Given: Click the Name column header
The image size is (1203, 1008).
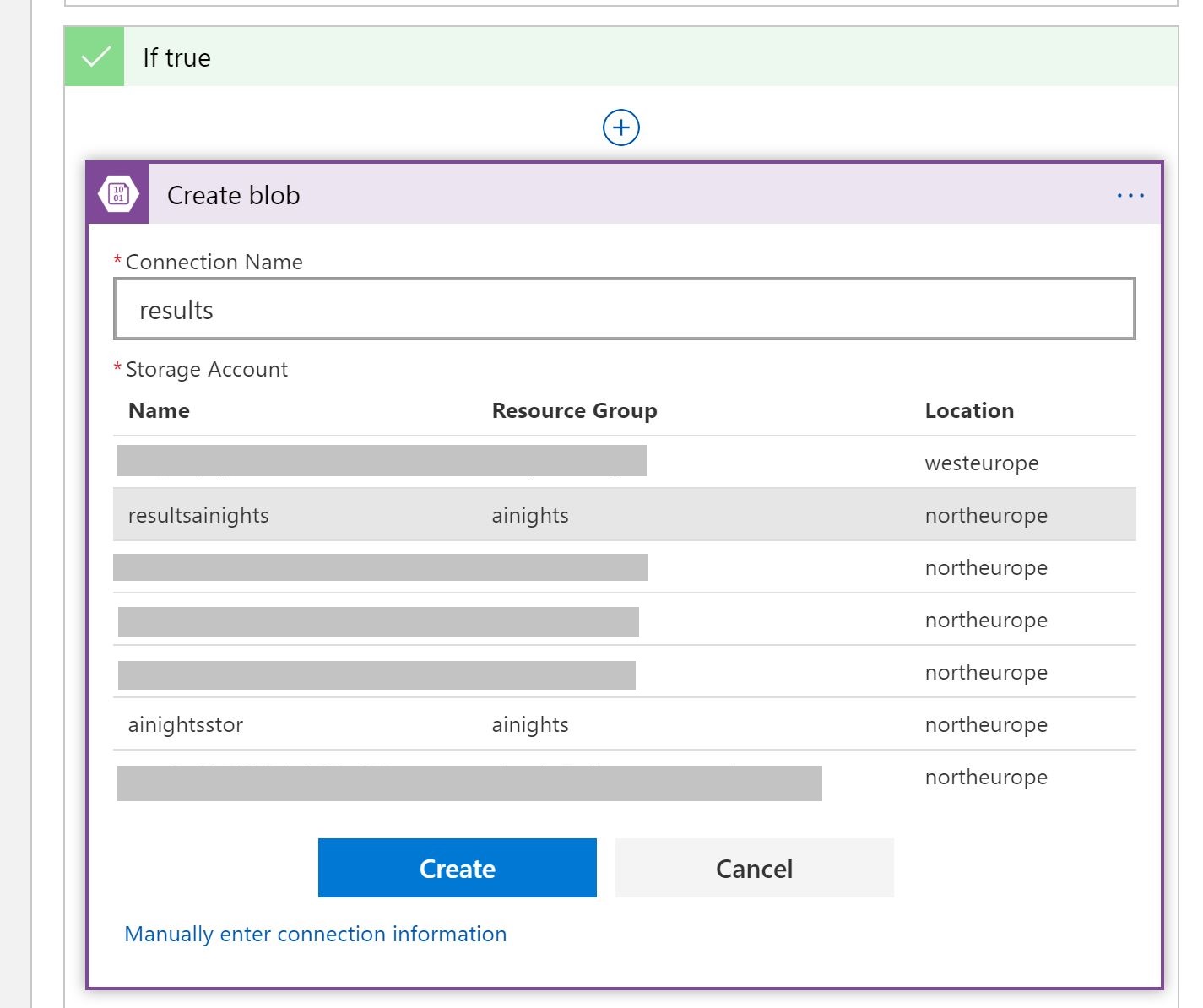Looking at the screenshot, I should 159,411.
